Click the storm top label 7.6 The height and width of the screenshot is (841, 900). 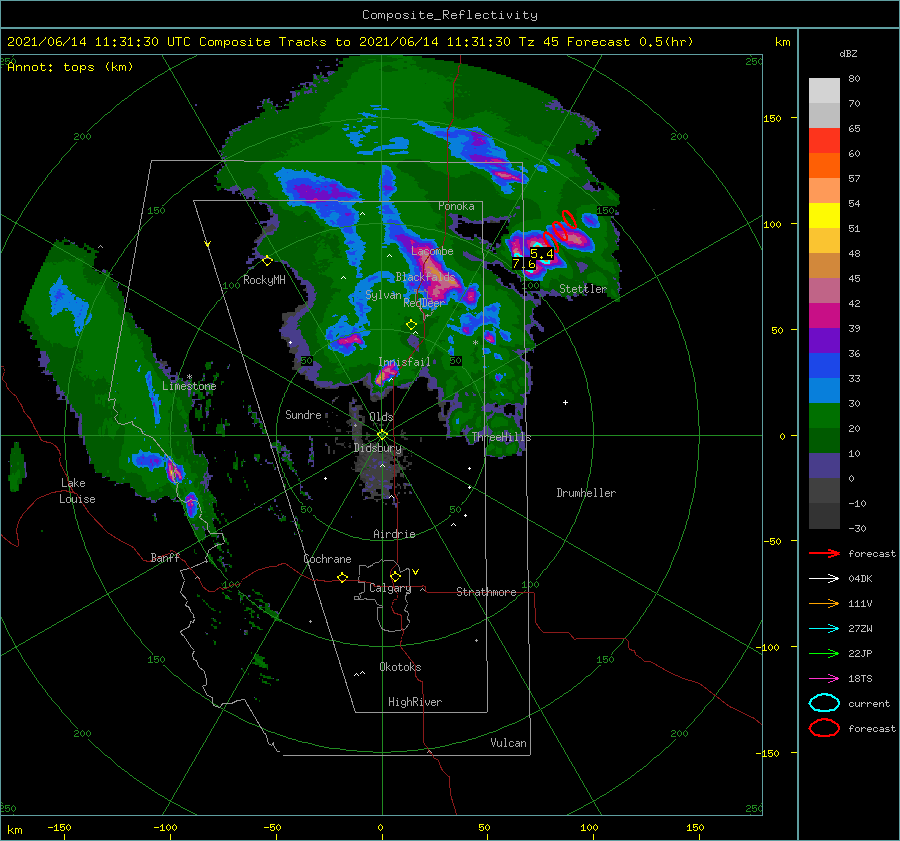[x=523, y=263]
